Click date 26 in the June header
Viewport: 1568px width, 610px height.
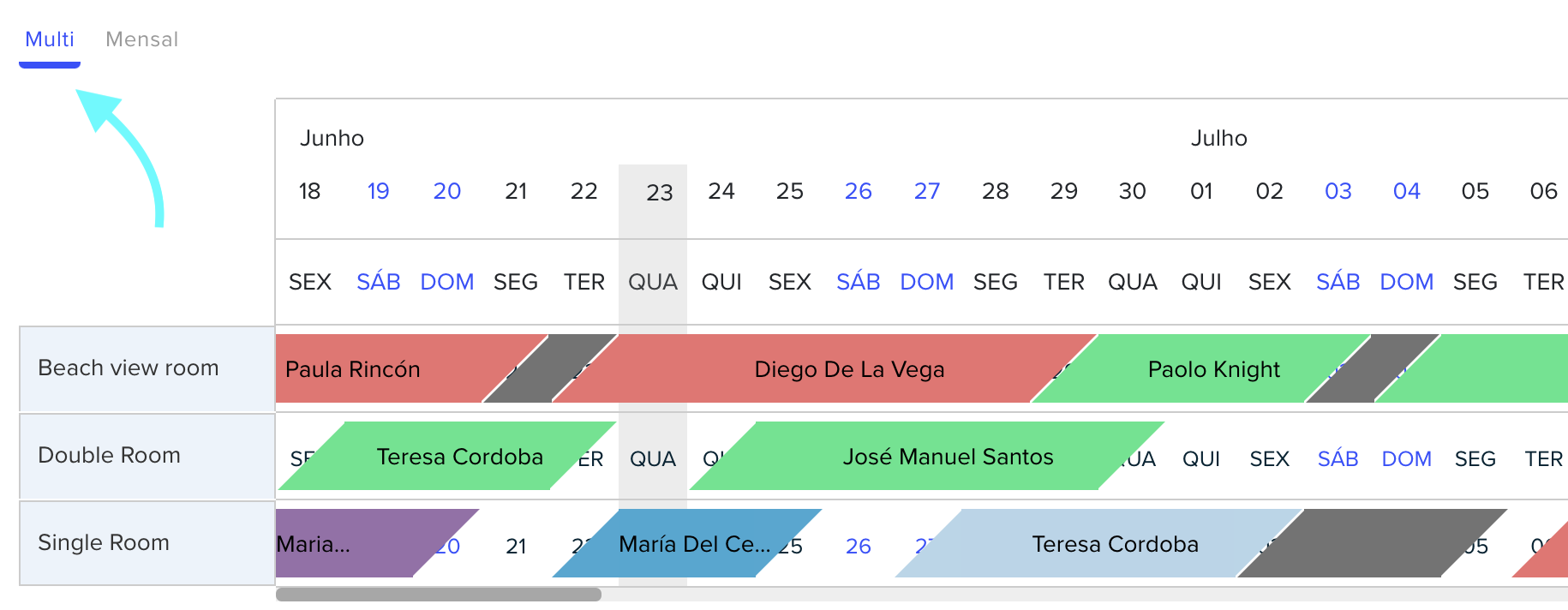pyautogui.click(x=858, y=191)
